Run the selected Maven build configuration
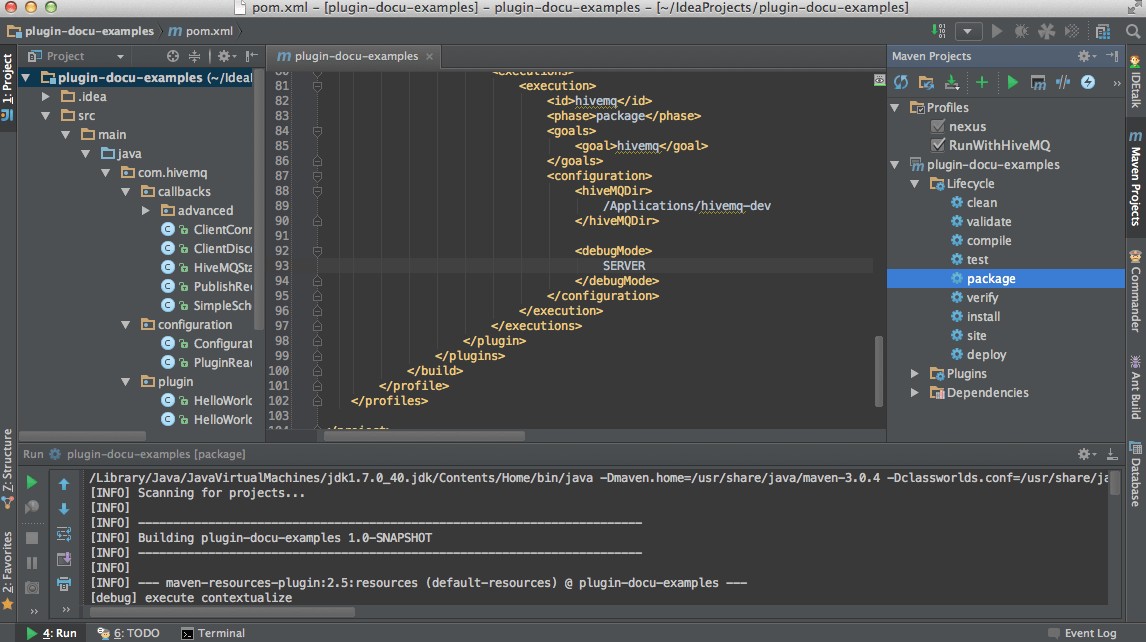This screenshot has height=642, width=1146. click(x=1013, y=82)
